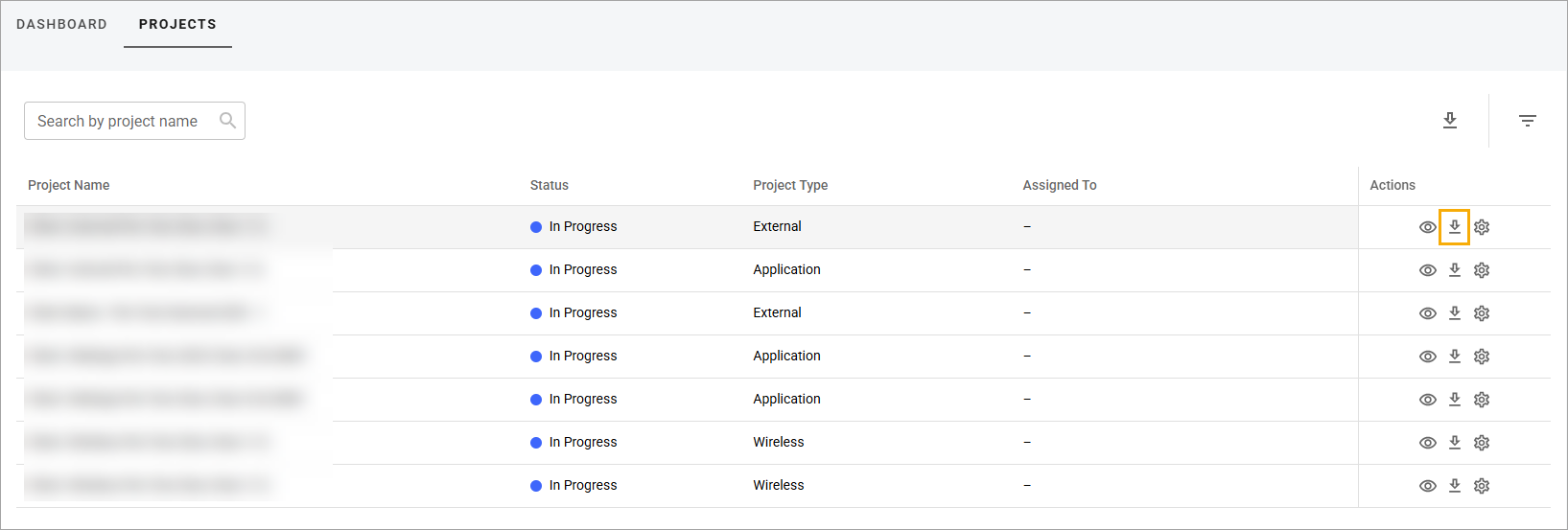The width and height of the screenshot is (1568, 530).
Task: Open the filter icon beside top download
Action: click(1528, 121)
